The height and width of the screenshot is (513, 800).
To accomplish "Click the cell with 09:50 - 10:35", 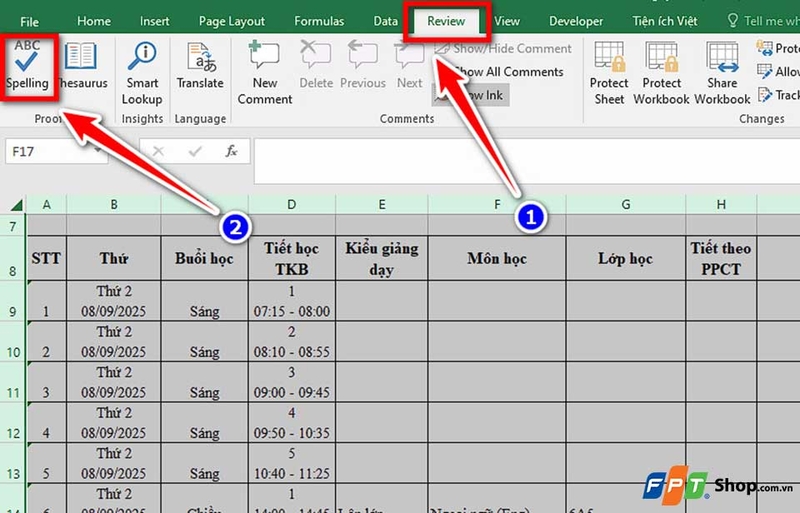I will 291,422.
